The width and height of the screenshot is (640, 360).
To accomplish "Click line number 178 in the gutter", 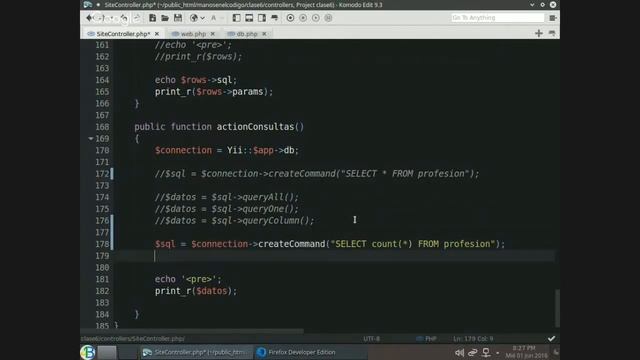I will 102,244.
